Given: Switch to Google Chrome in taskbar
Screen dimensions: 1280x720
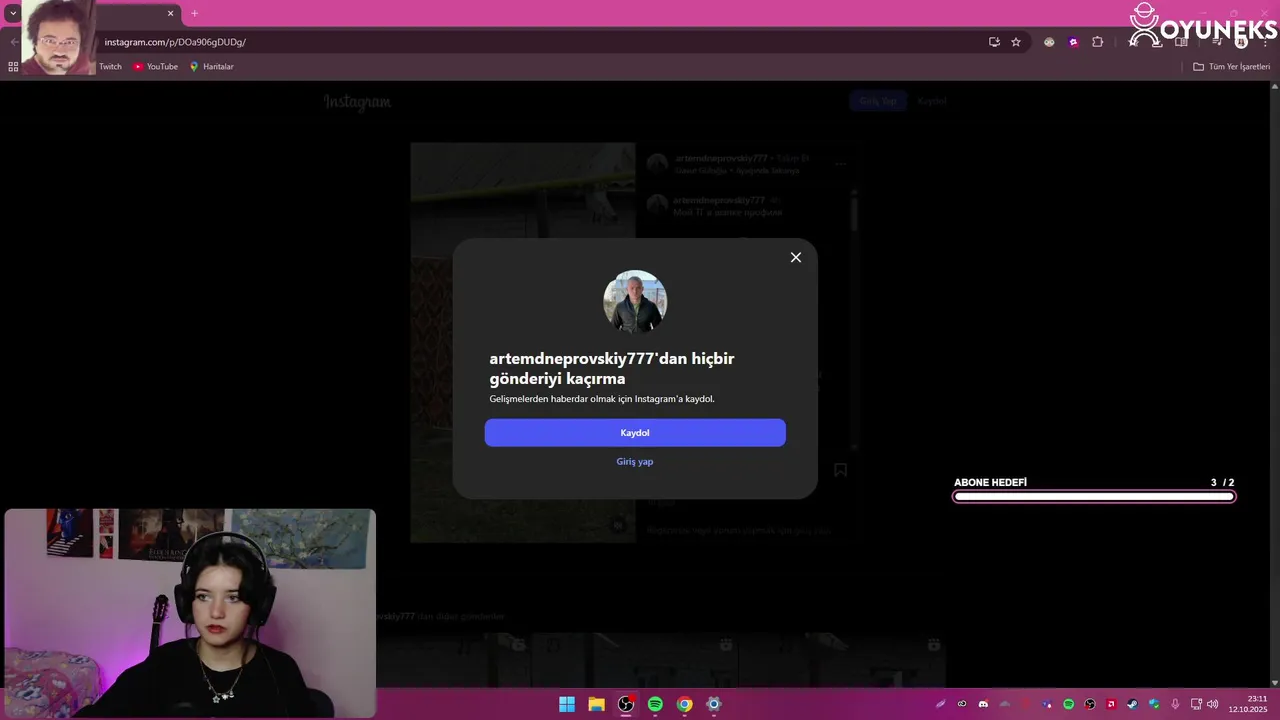Looking at the screenshot, I should coord(684,704).
